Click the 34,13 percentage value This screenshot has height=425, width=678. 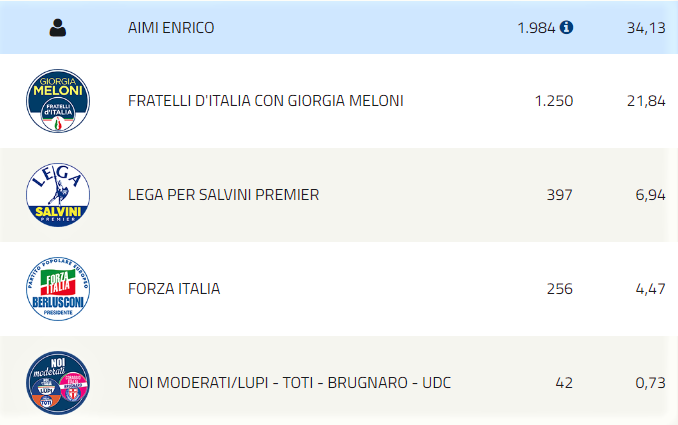(x=646, y=28)
